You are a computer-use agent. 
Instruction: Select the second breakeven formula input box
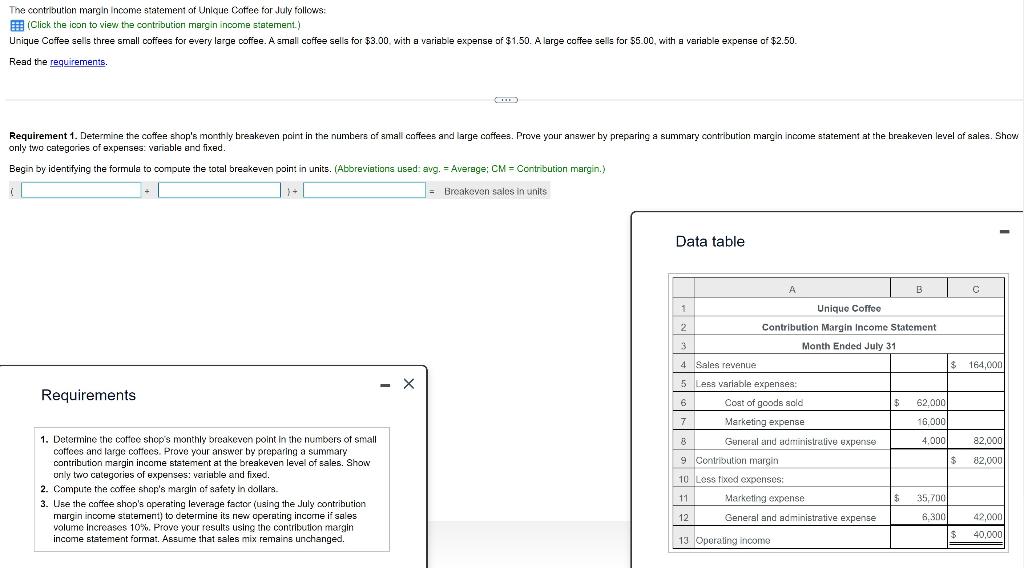219,190
